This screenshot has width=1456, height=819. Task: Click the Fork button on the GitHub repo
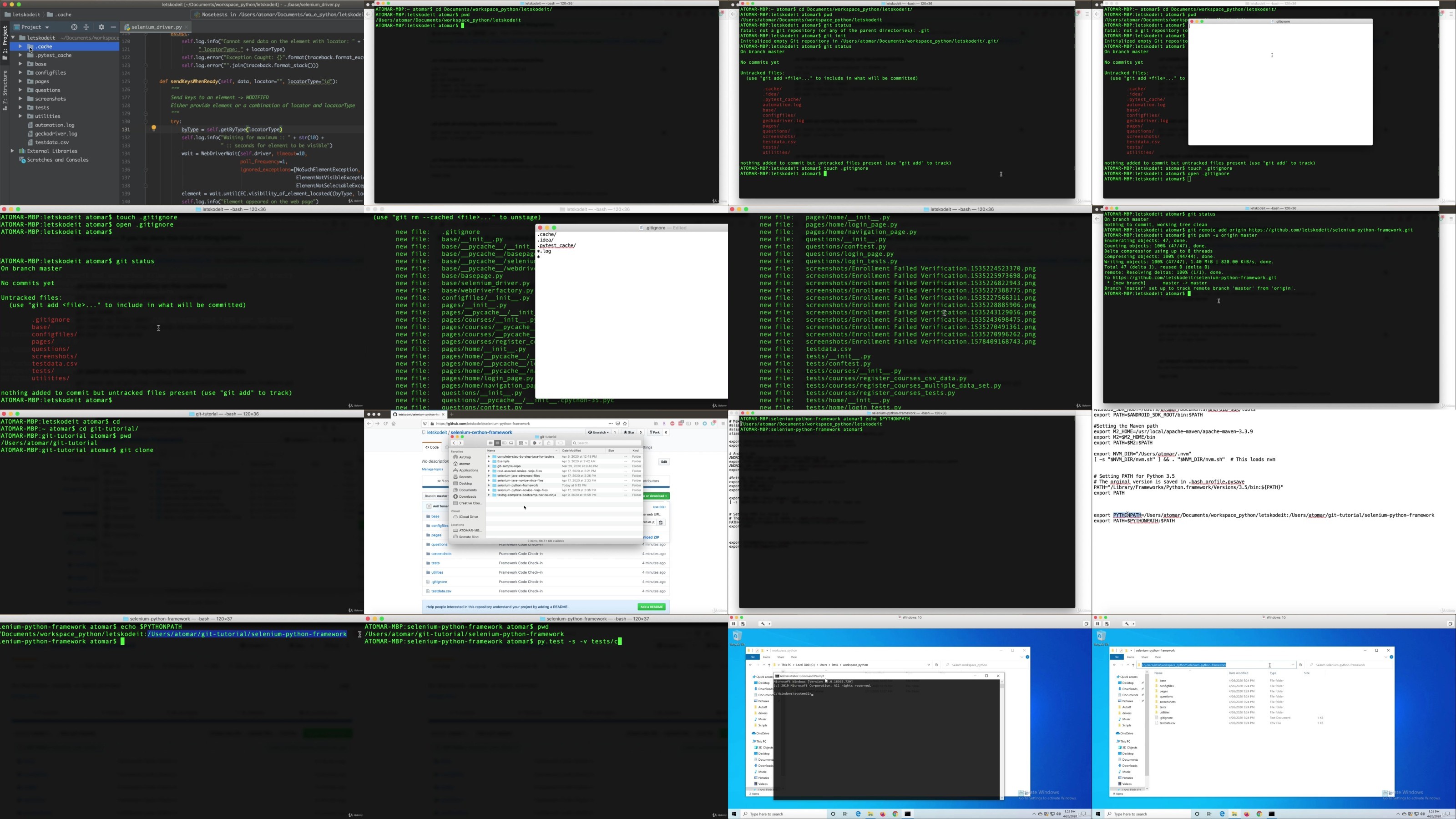(x=655, y=432)
